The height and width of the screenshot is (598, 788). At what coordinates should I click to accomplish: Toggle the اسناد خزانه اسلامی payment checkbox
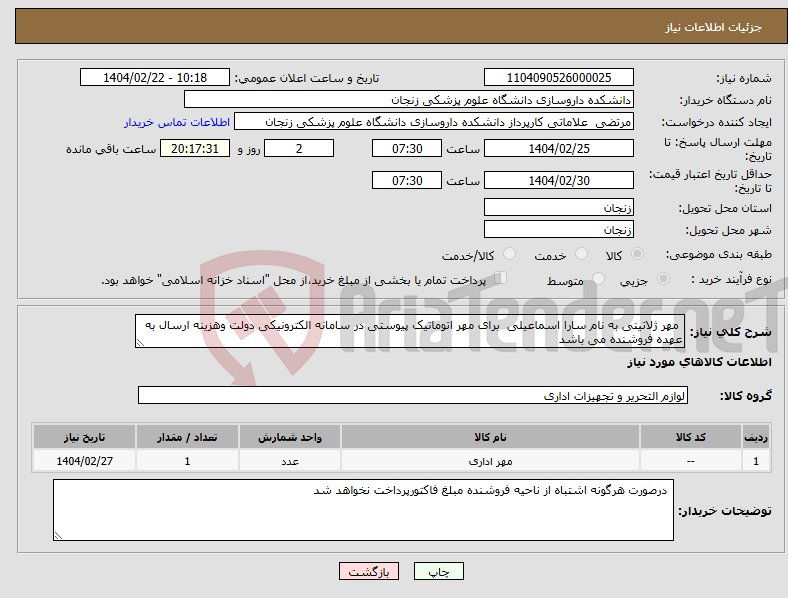[x=501, y=277]
